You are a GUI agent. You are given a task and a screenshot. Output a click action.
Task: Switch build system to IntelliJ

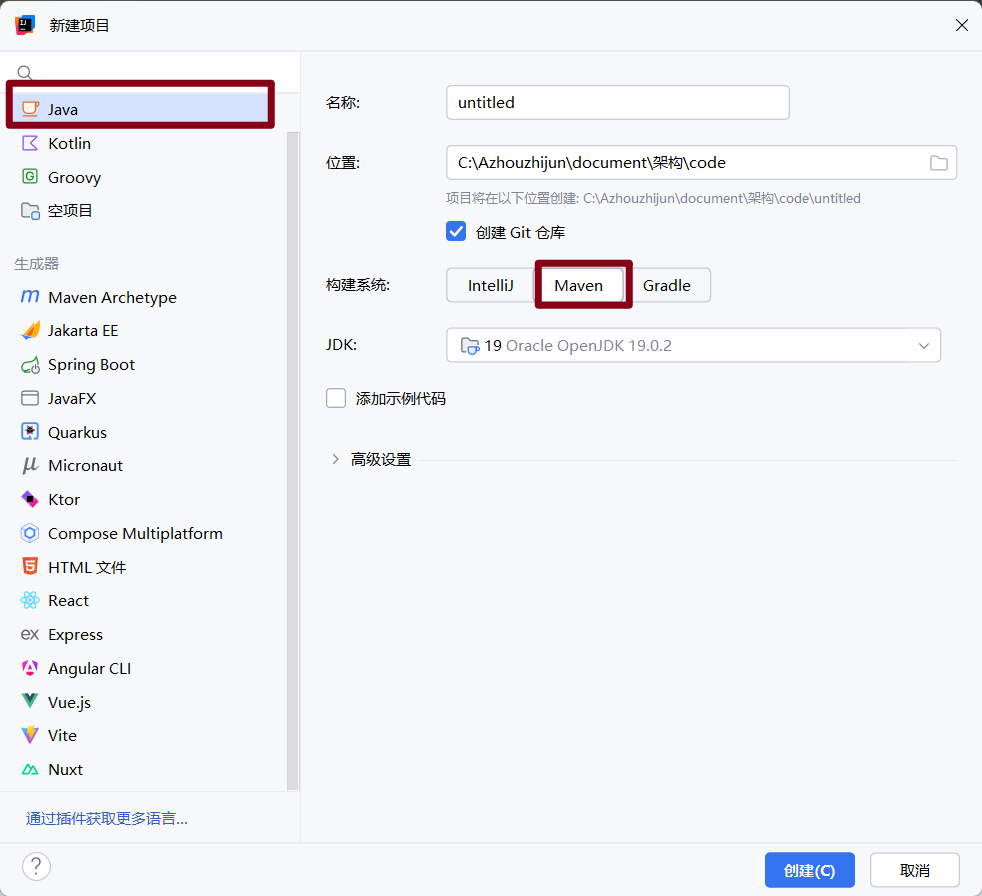coord(490,286)
